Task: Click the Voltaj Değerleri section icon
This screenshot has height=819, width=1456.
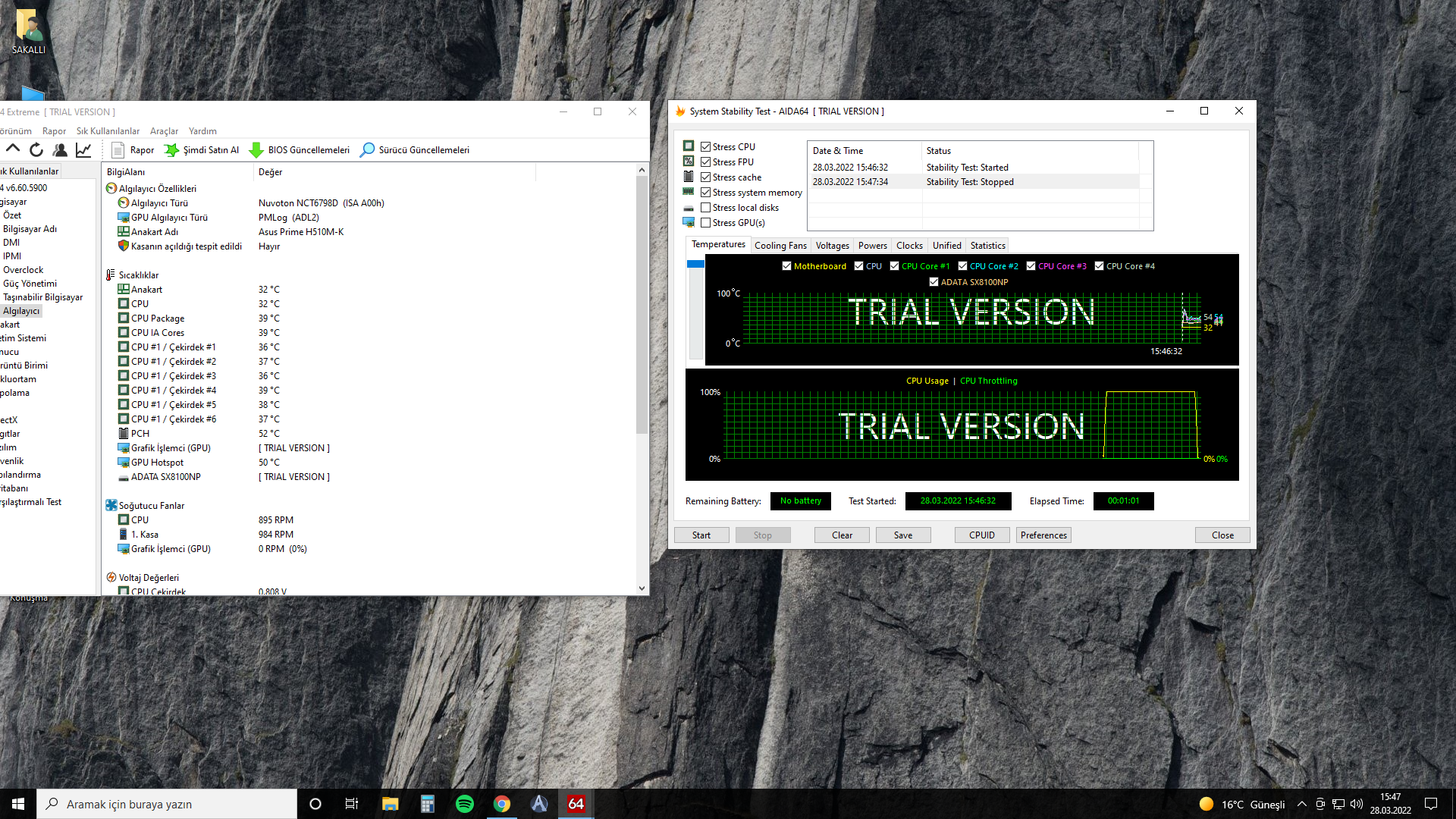Action: 111,578
